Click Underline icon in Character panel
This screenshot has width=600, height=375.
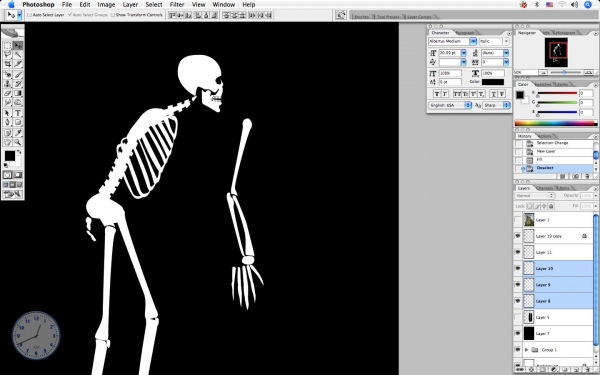[494, 94]
